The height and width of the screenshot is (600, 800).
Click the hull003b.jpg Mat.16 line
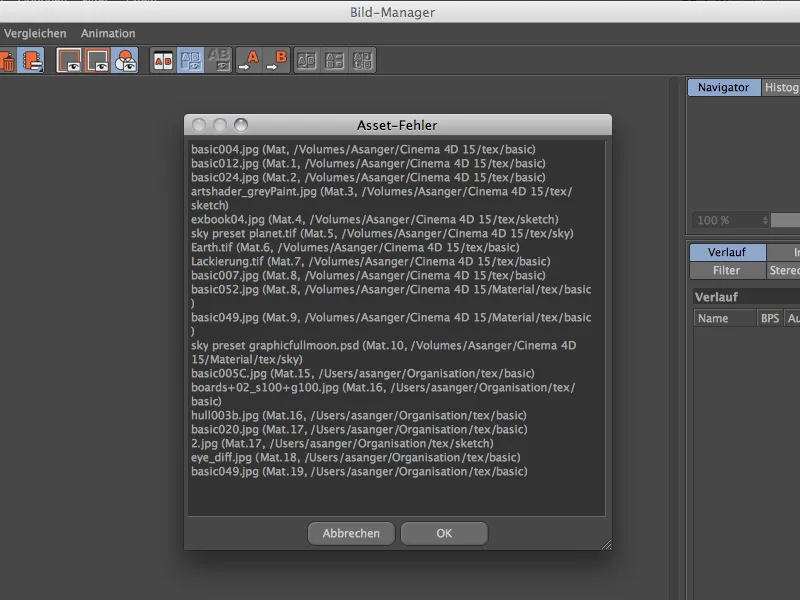[x=359, y=415]
